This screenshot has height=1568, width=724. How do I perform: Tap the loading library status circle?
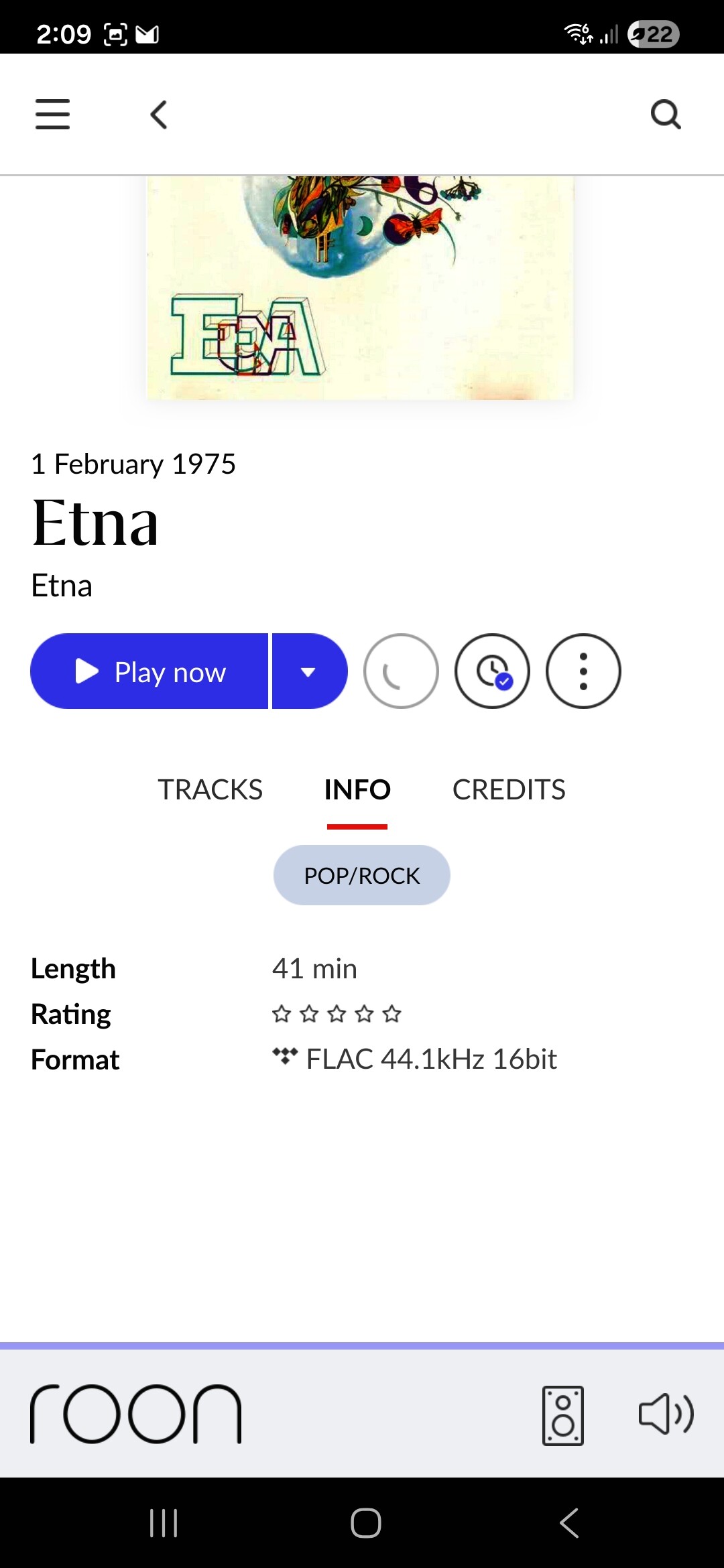(401, 671)
